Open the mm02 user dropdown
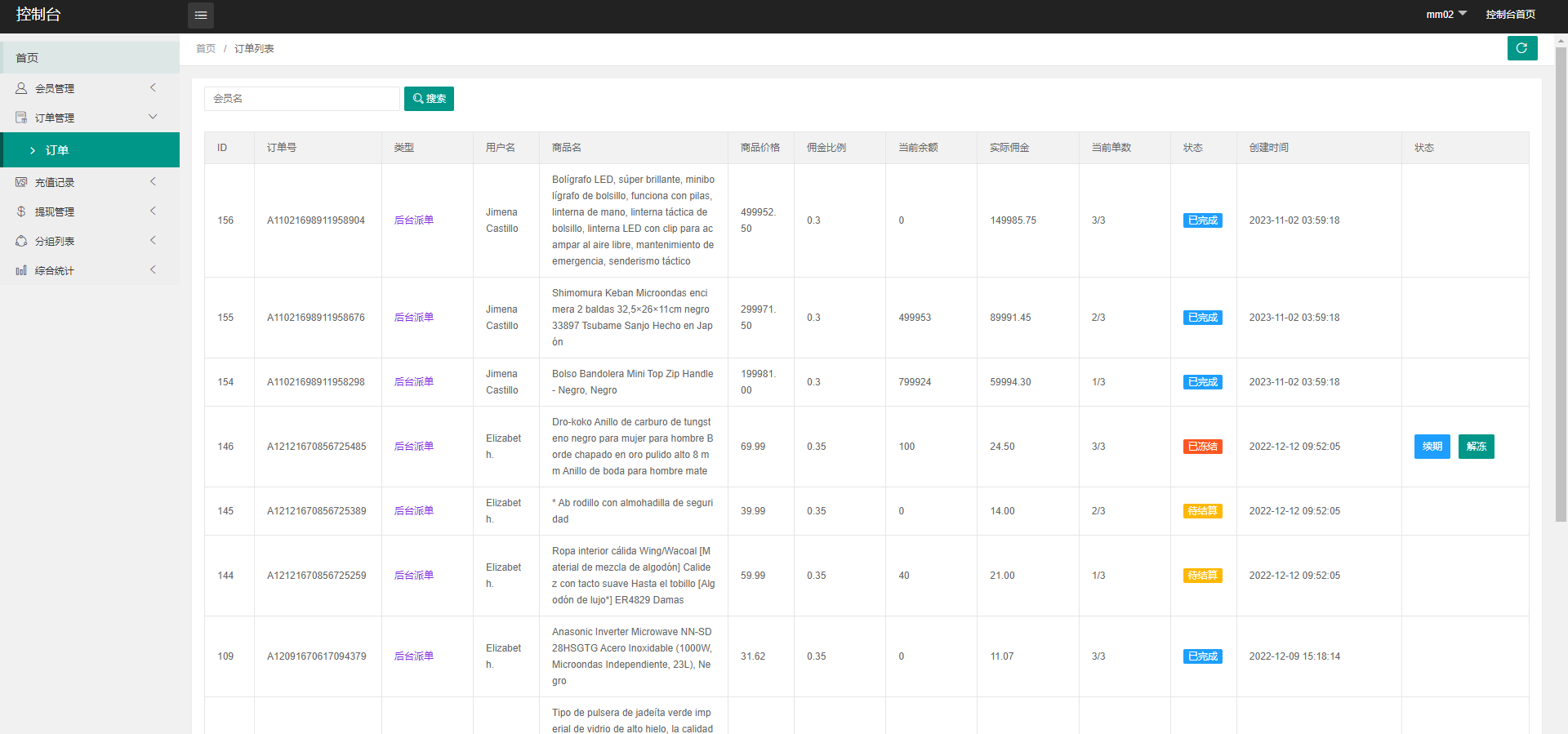 point(1446,15)
